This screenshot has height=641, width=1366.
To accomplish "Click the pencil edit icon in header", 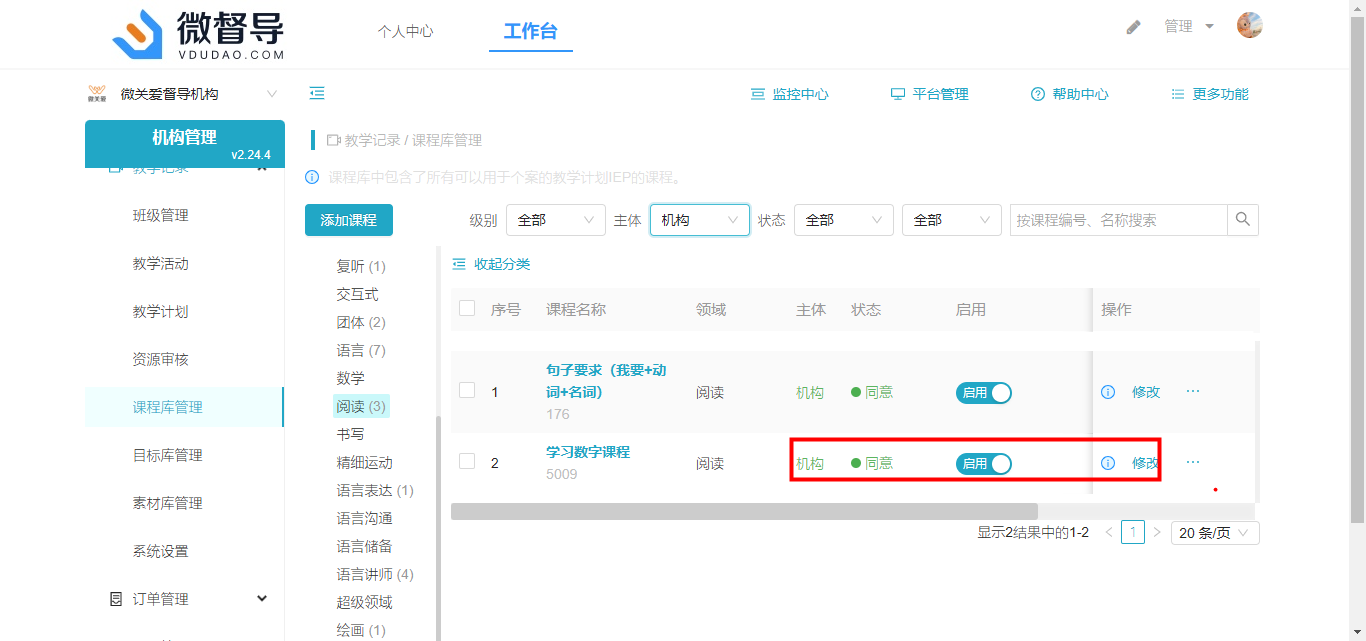I will tap(1133, 27).
